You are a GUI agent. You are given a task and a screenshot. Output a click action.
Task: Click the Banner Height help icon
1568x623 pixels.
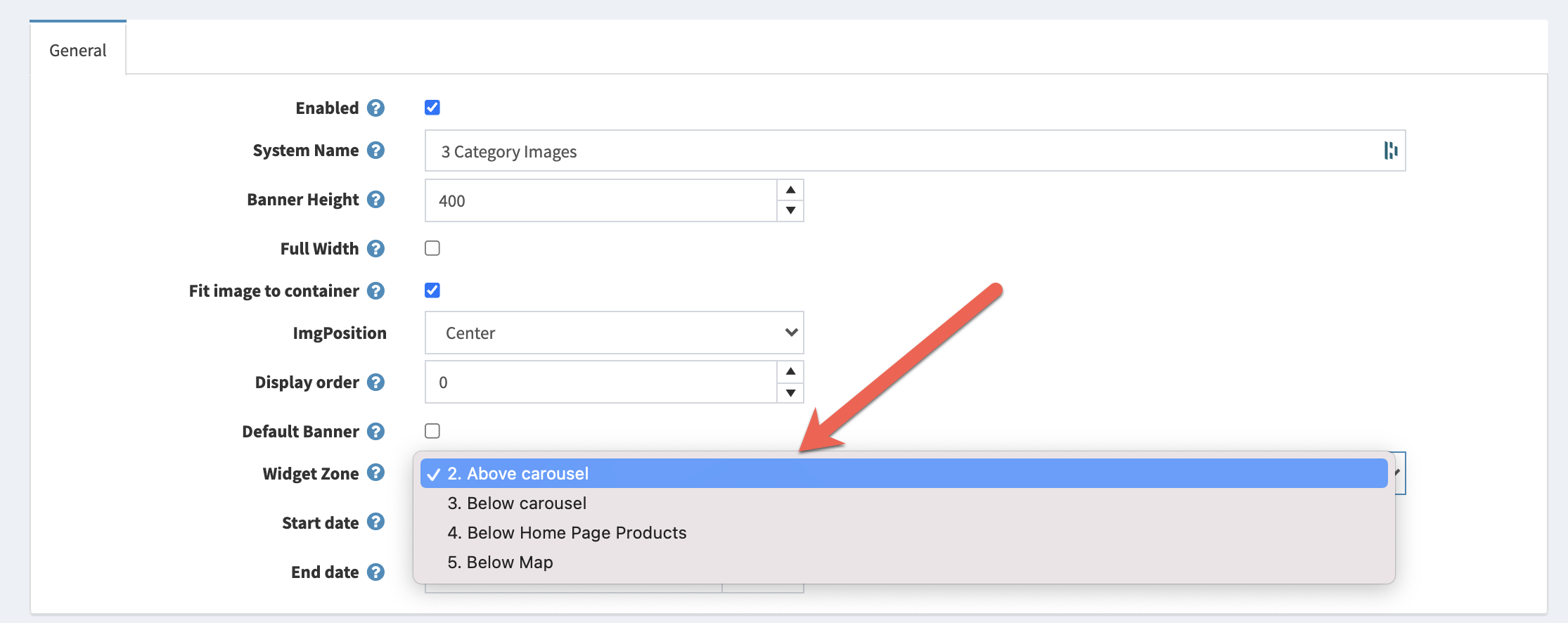click(376, 200)
